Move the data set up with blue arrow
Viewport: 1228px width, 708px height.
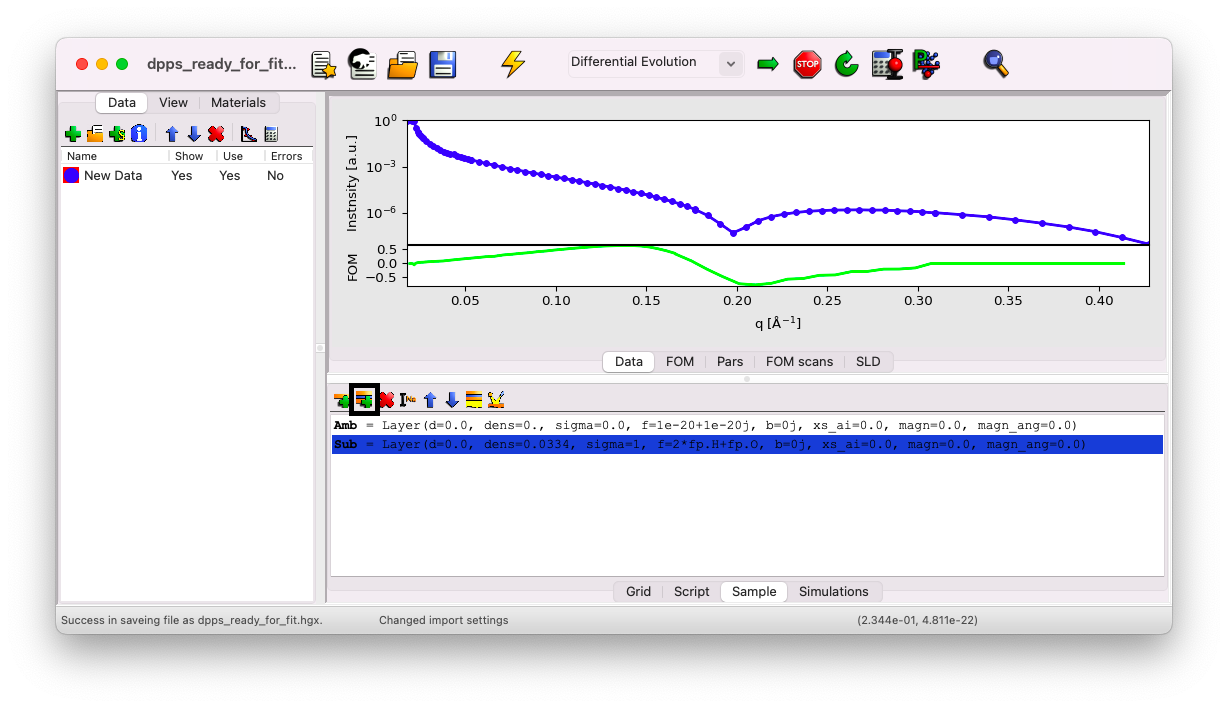click(x=172, y=134)
